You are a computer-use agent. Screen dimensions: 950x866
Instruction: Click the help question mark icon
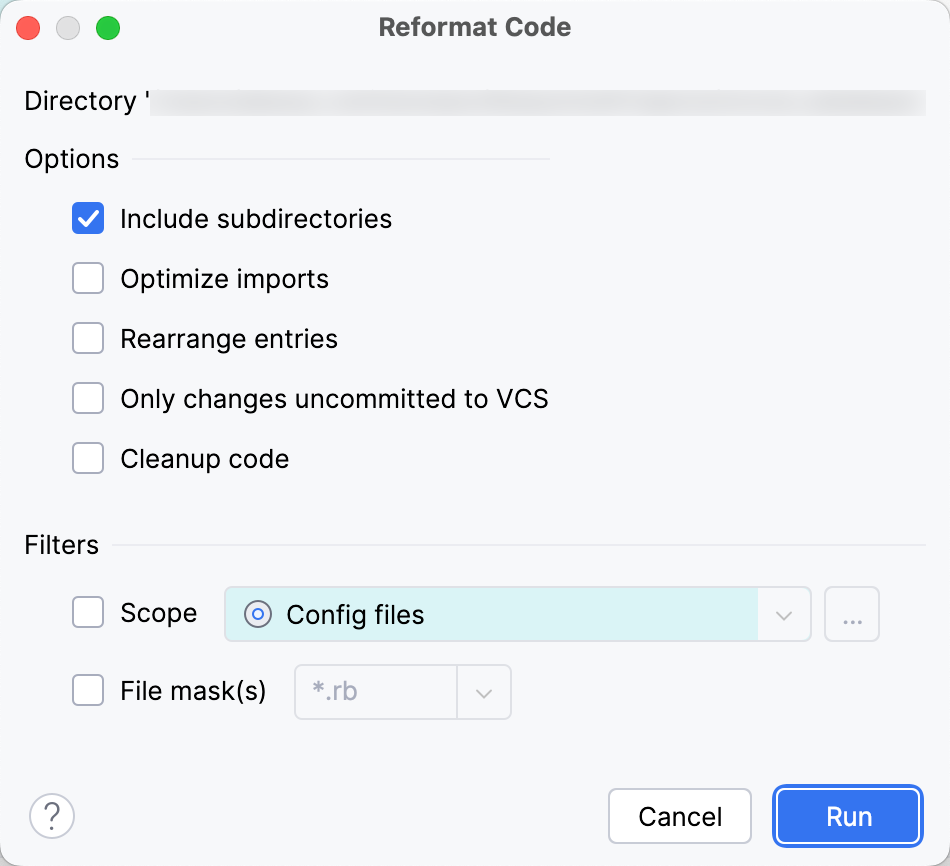[51, 816]
